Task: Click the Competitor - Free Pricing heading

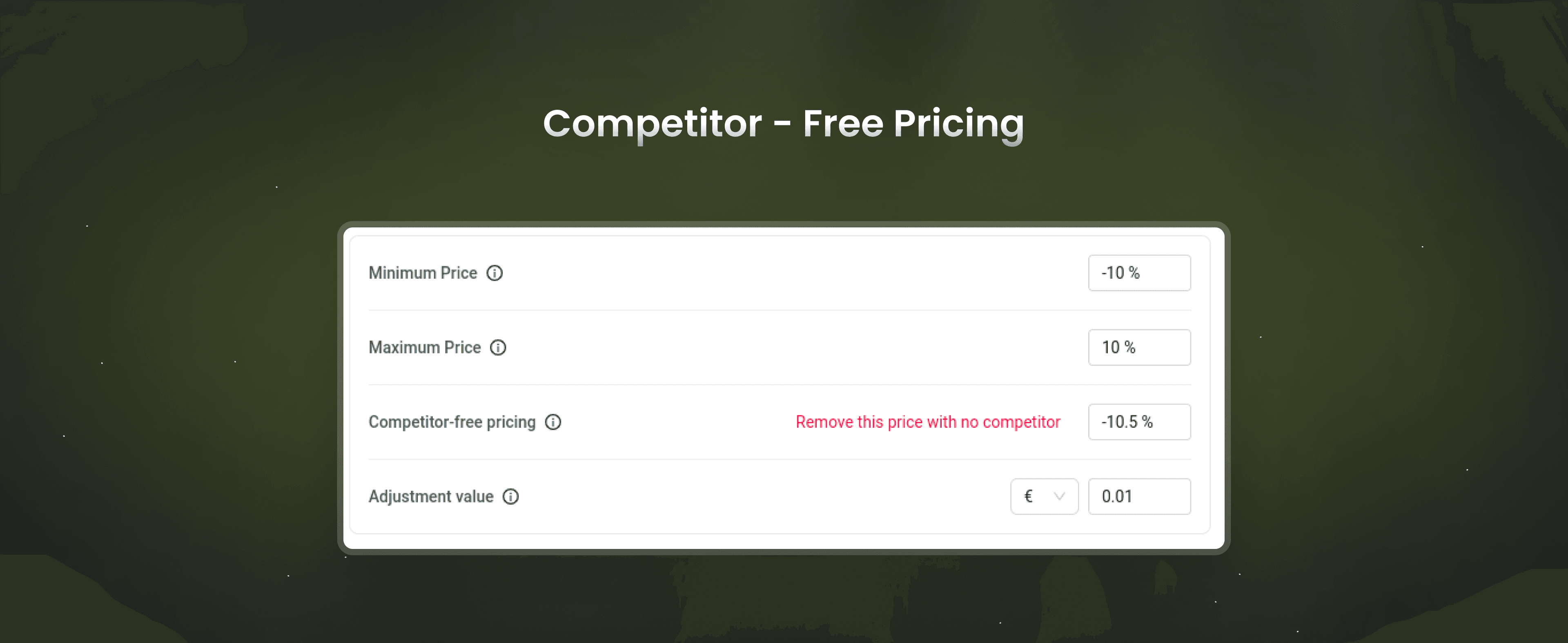Action: [784, 124]
